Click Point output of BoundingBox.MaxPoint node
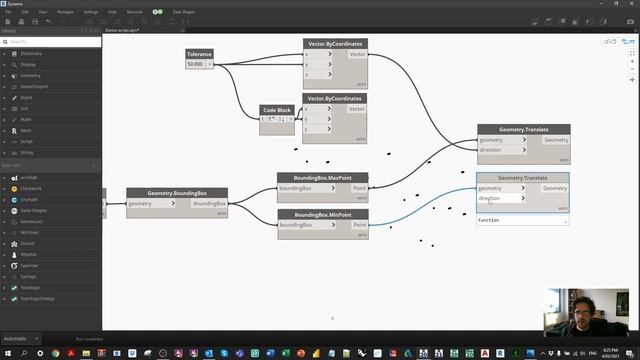This screenshot has height=360, width=640. point(360,188)
